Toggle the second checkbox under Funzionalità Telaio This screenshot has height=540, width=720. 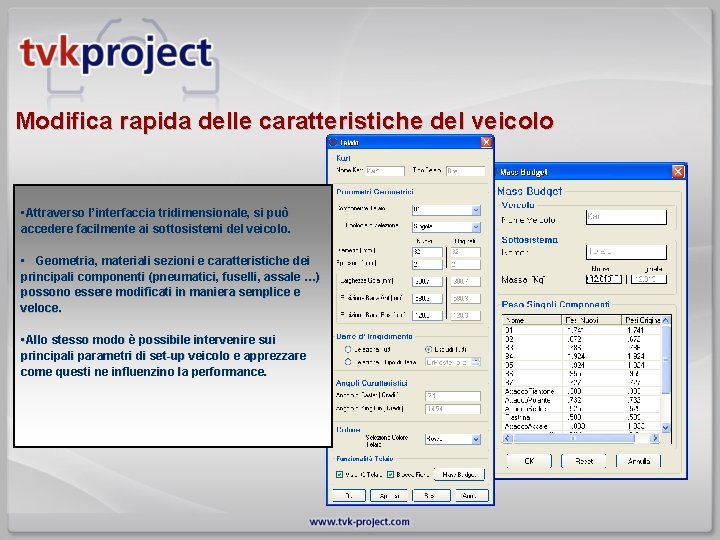tap(390, 474)
